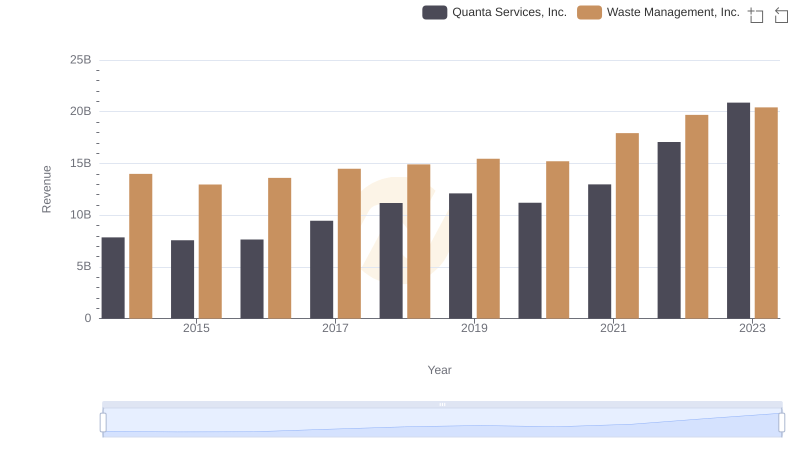
Task: Click the 10B y-axis label
Action: click(81, 215)
